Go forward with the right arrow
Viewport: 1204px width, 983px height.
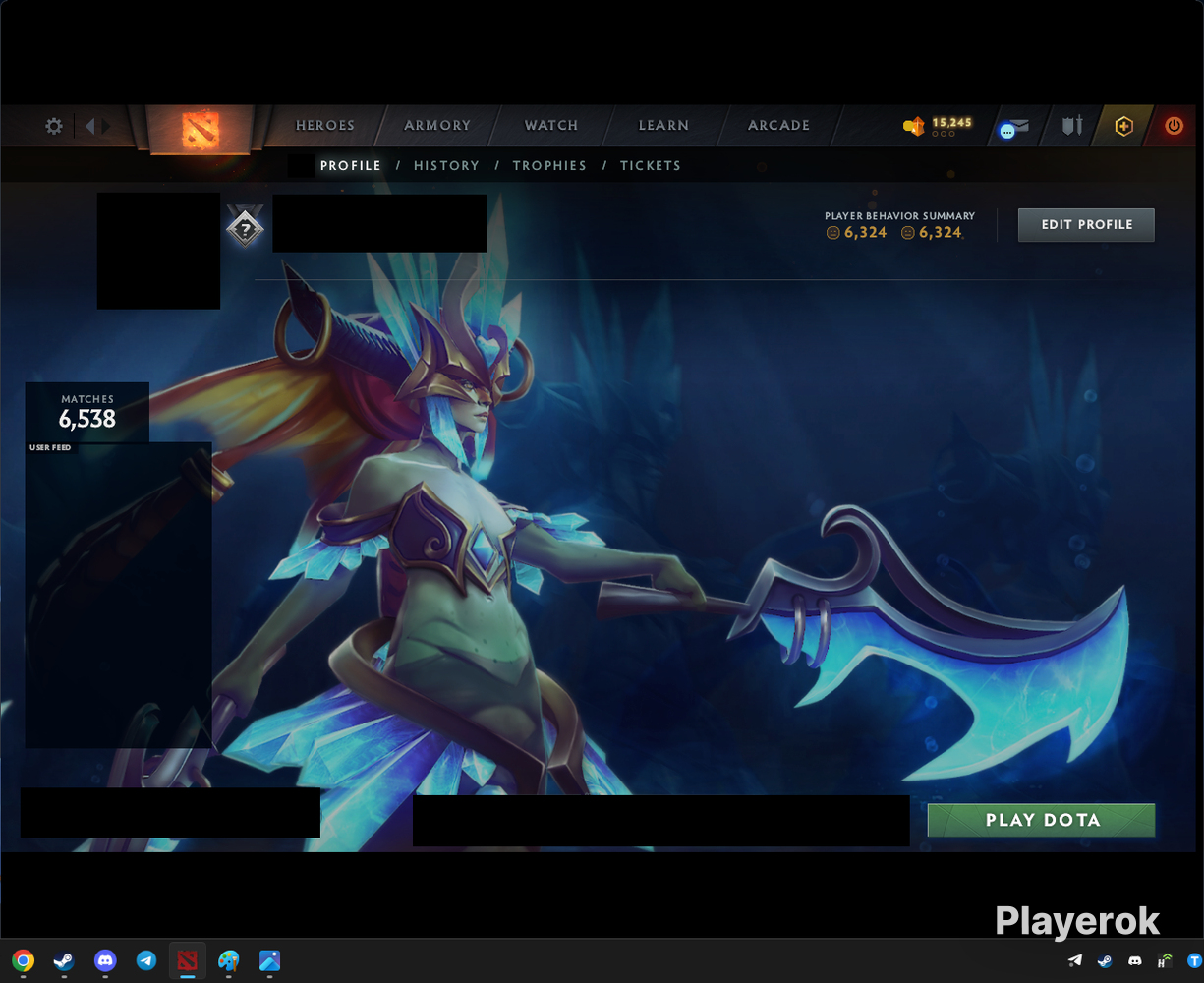click(106, 126)
